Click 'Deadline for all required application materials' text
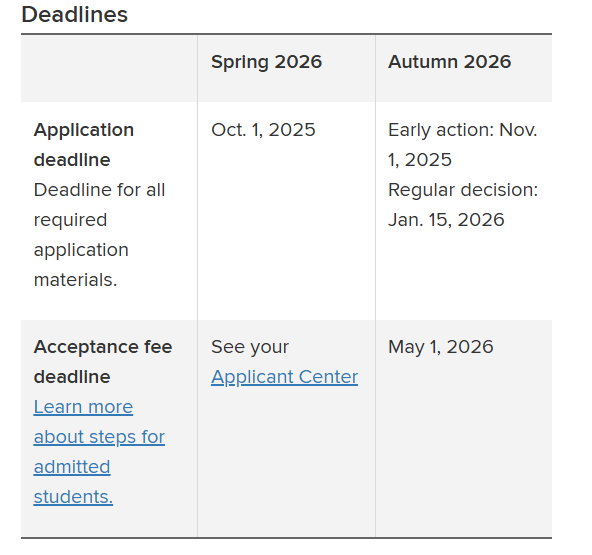 [x=100, y=235]
